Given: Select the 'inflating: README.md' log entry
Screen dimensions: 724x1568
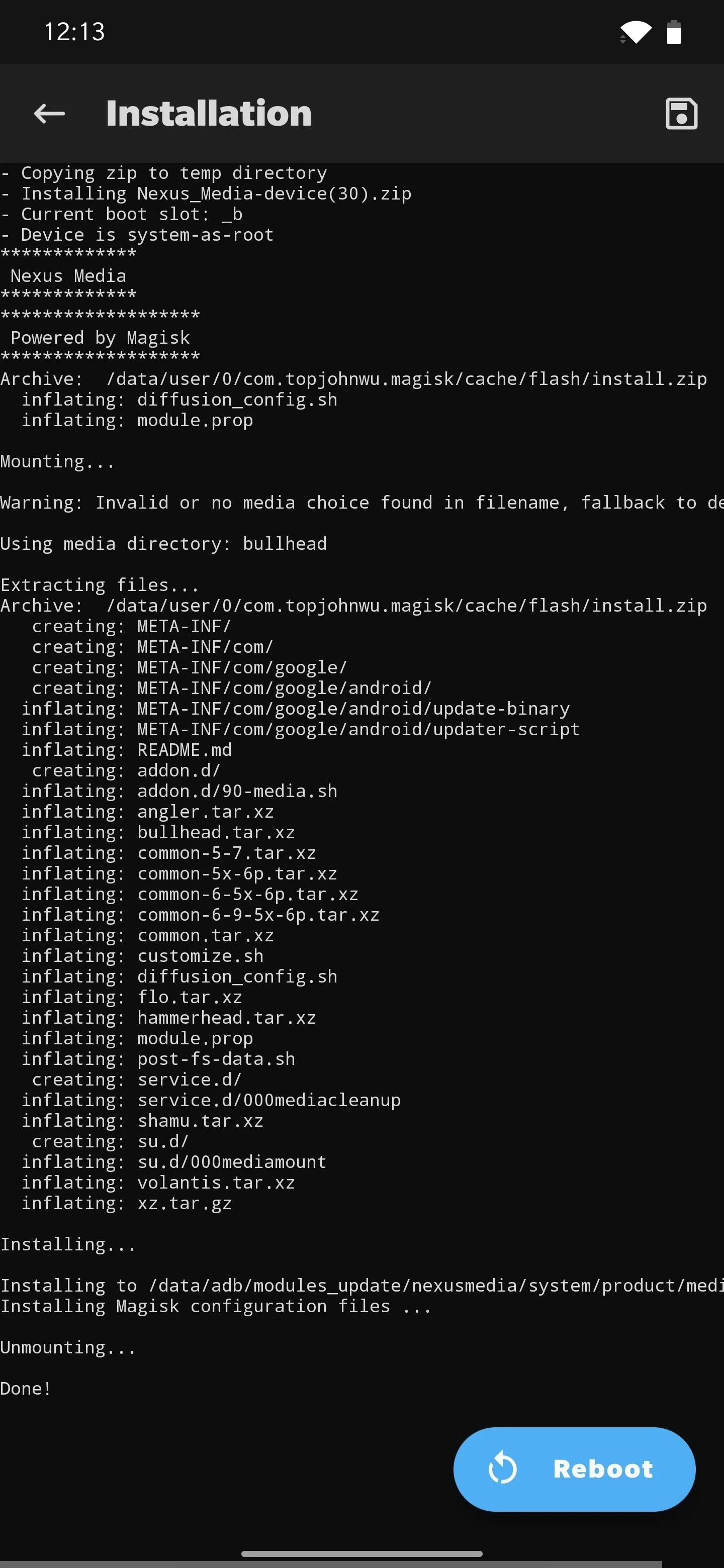Looking at the screenshot, I should tap(127, 750).
